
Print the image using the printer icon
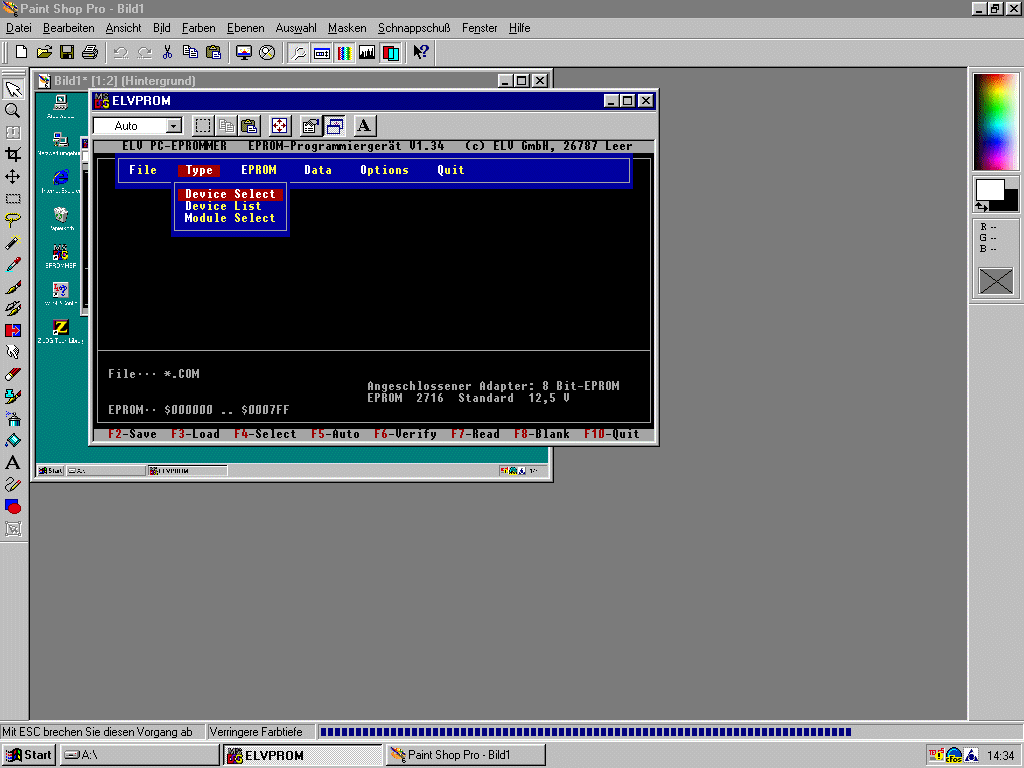[89, 52]
